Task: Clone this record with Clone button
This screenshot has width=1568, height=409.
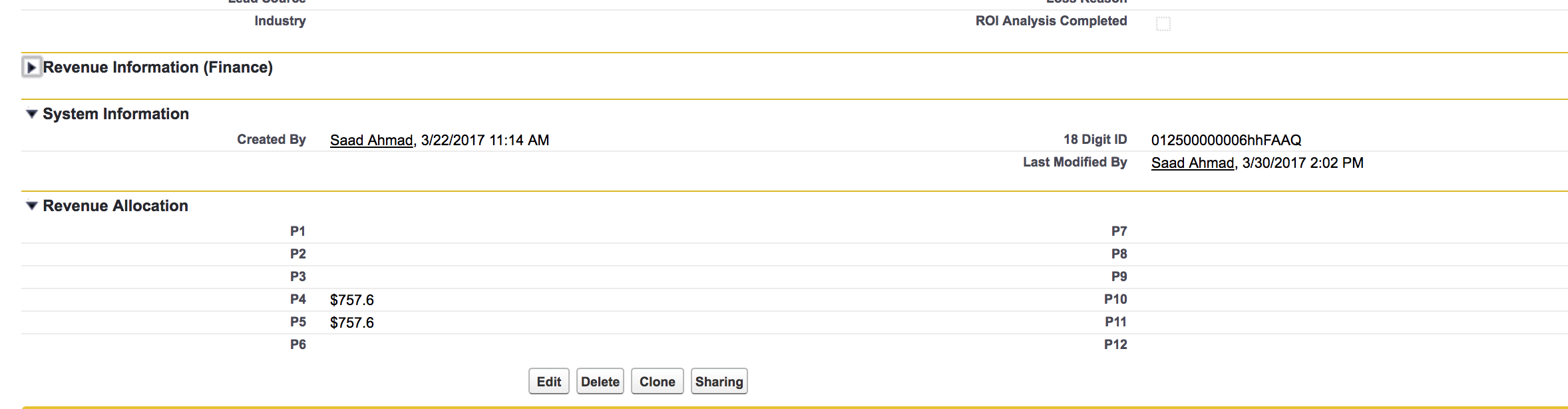Action: click(657, 382)
